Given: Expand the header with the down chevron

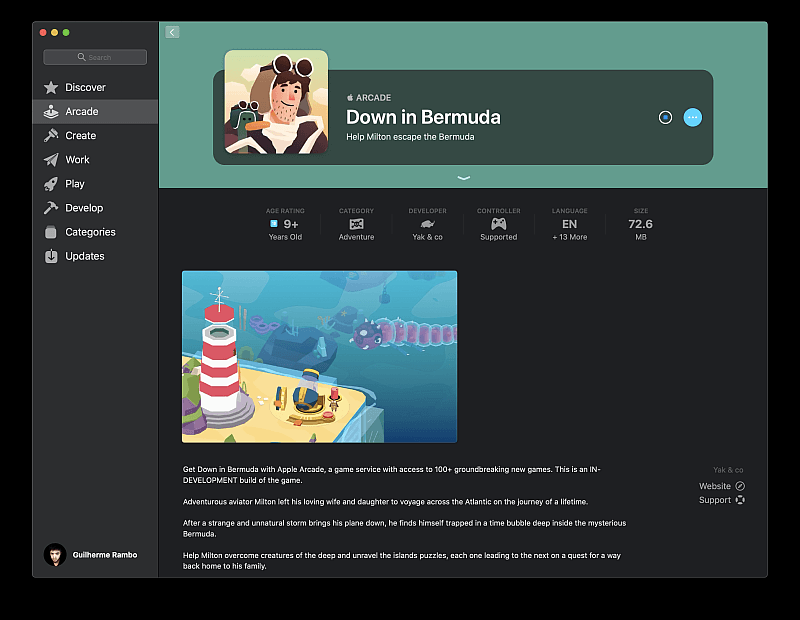Looking at the screenshot, I should (463, 178).
